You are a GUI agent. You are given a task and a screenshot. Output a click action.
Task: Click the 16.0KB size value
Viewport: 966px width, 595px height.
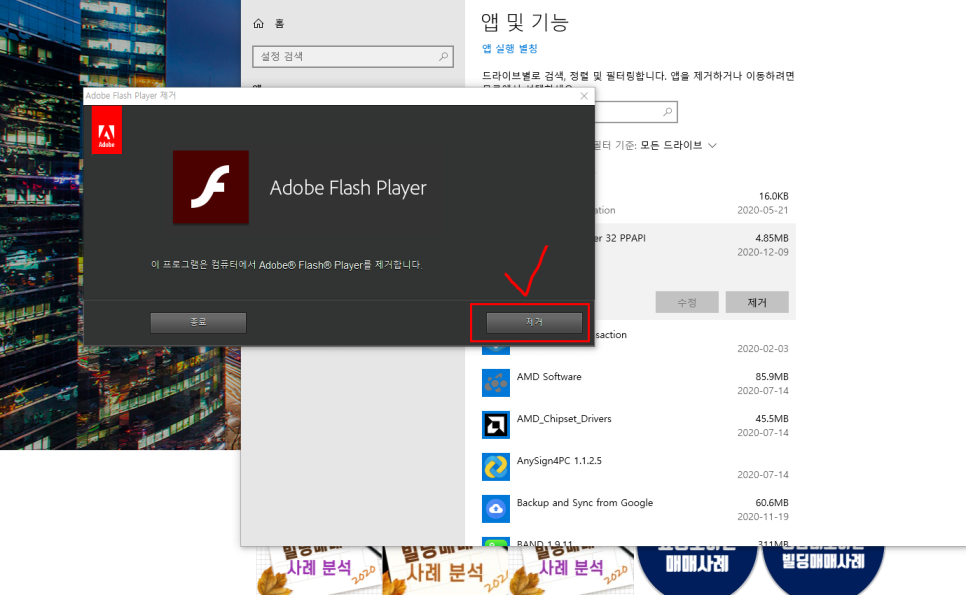point(773,196)
